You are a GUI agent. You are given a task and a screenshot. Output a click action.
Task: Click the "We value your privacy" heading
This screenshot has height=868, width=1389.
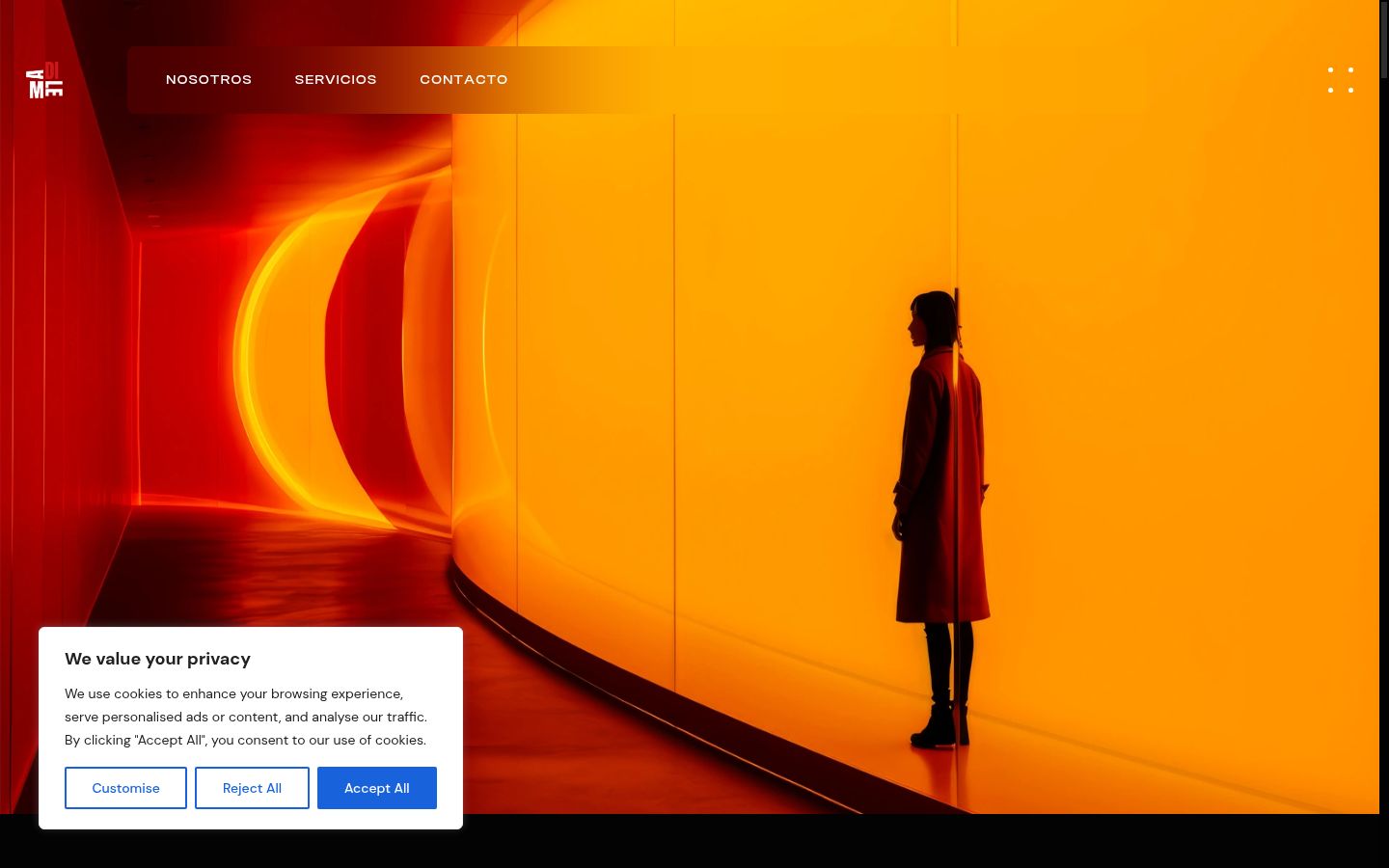[157, 659]
